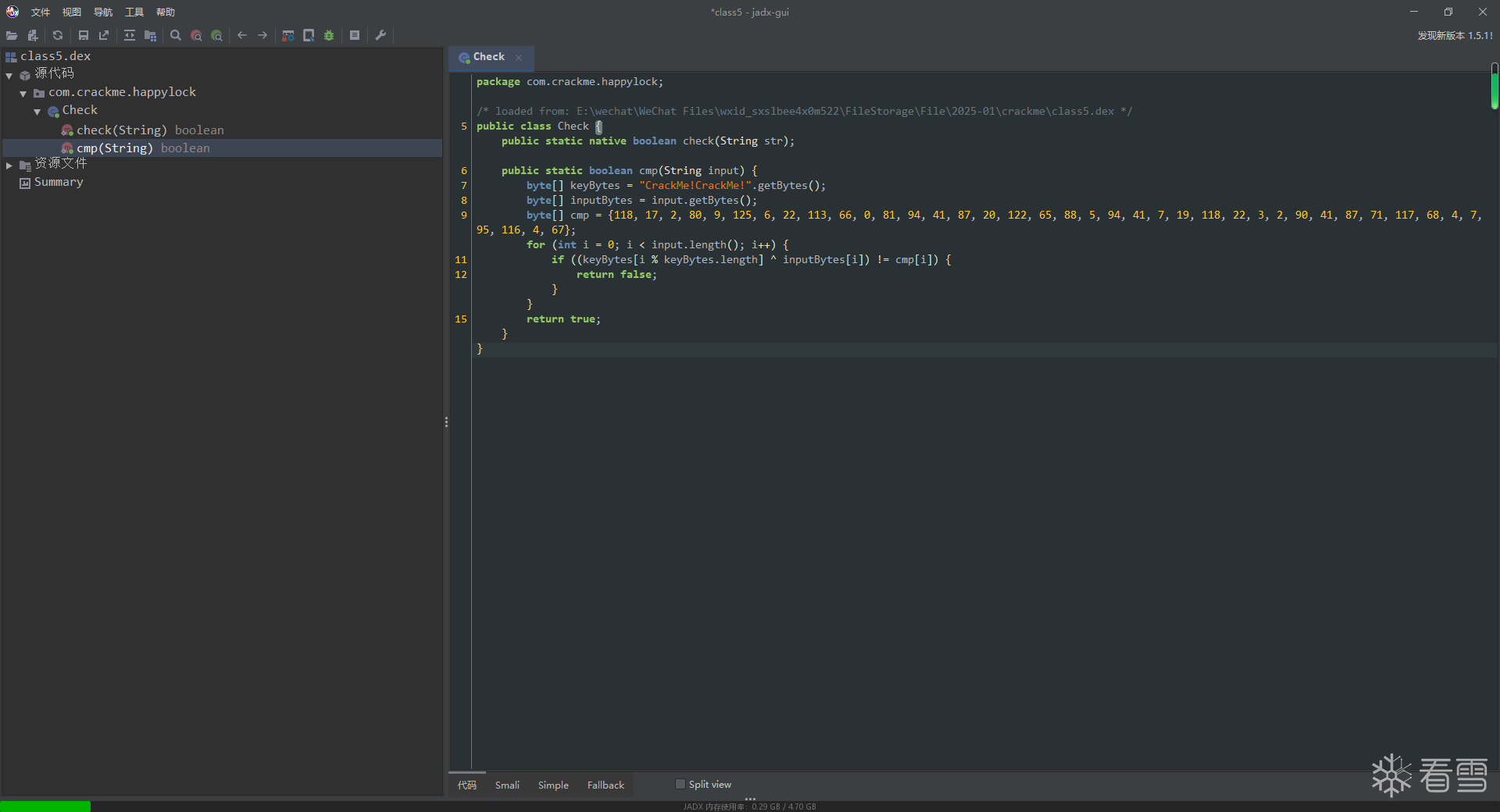Close the Check editor tab
This screenshot has height=812, width=1500.
pyautogui.click(x=519, y=58)
